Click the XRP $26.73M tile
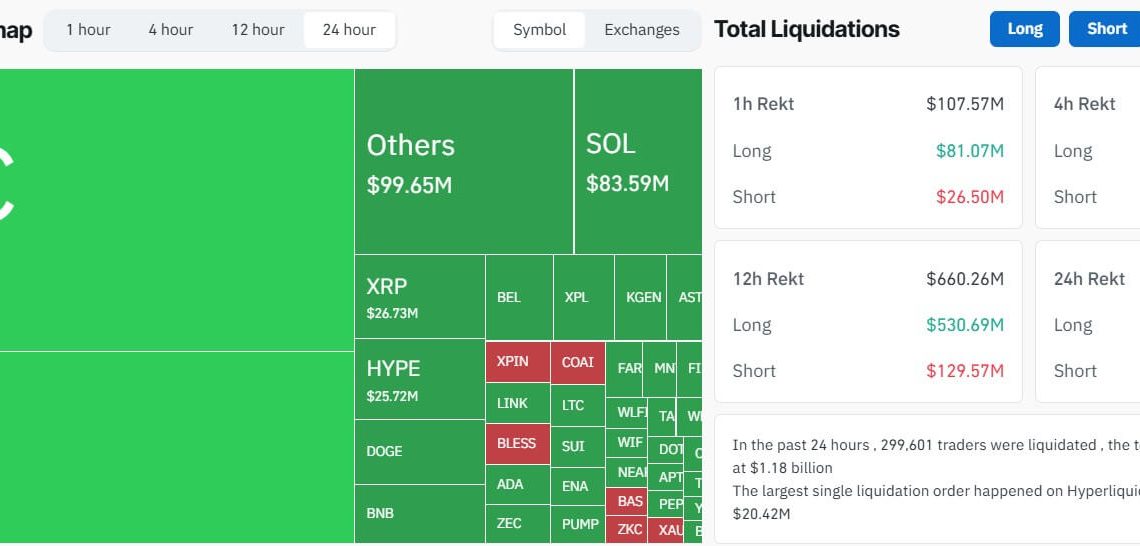The width and height of the screenshot is (1140, 546). pyautogui.click(x=420, y=297)
